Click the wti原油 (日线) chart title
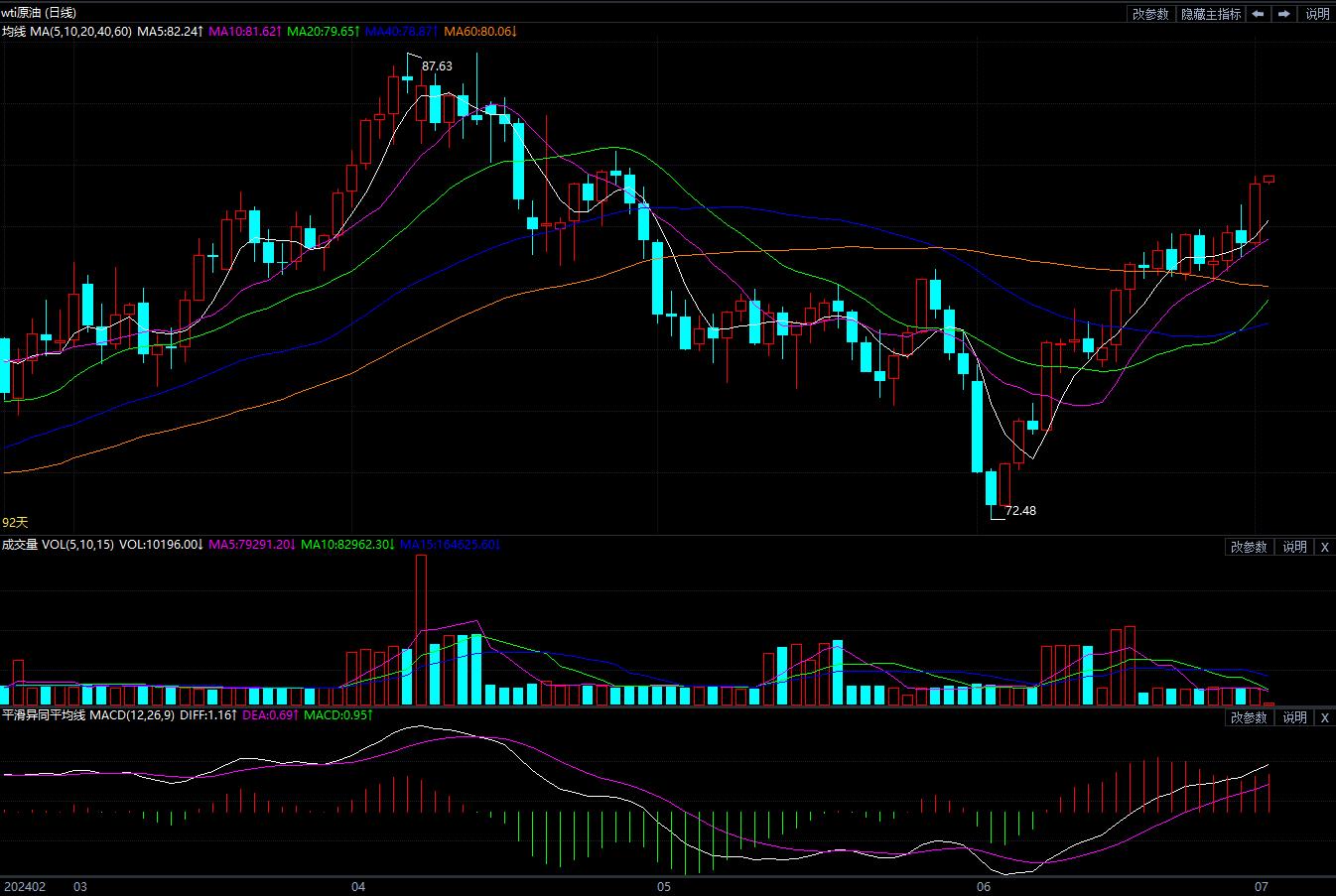Image resolution: width=1336 pixels, height=896 pixels. (40, 13)
